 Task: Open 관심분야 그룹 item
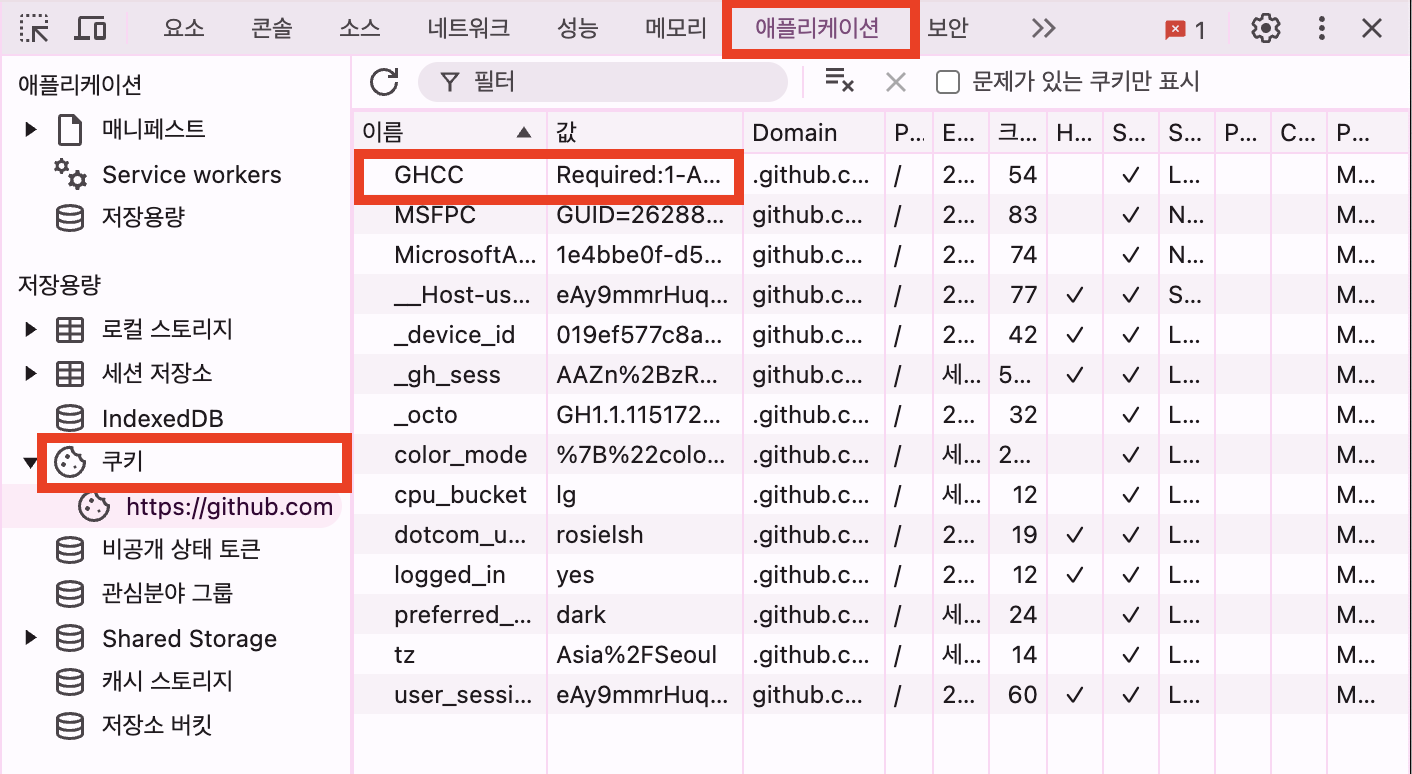pos(167,594)
